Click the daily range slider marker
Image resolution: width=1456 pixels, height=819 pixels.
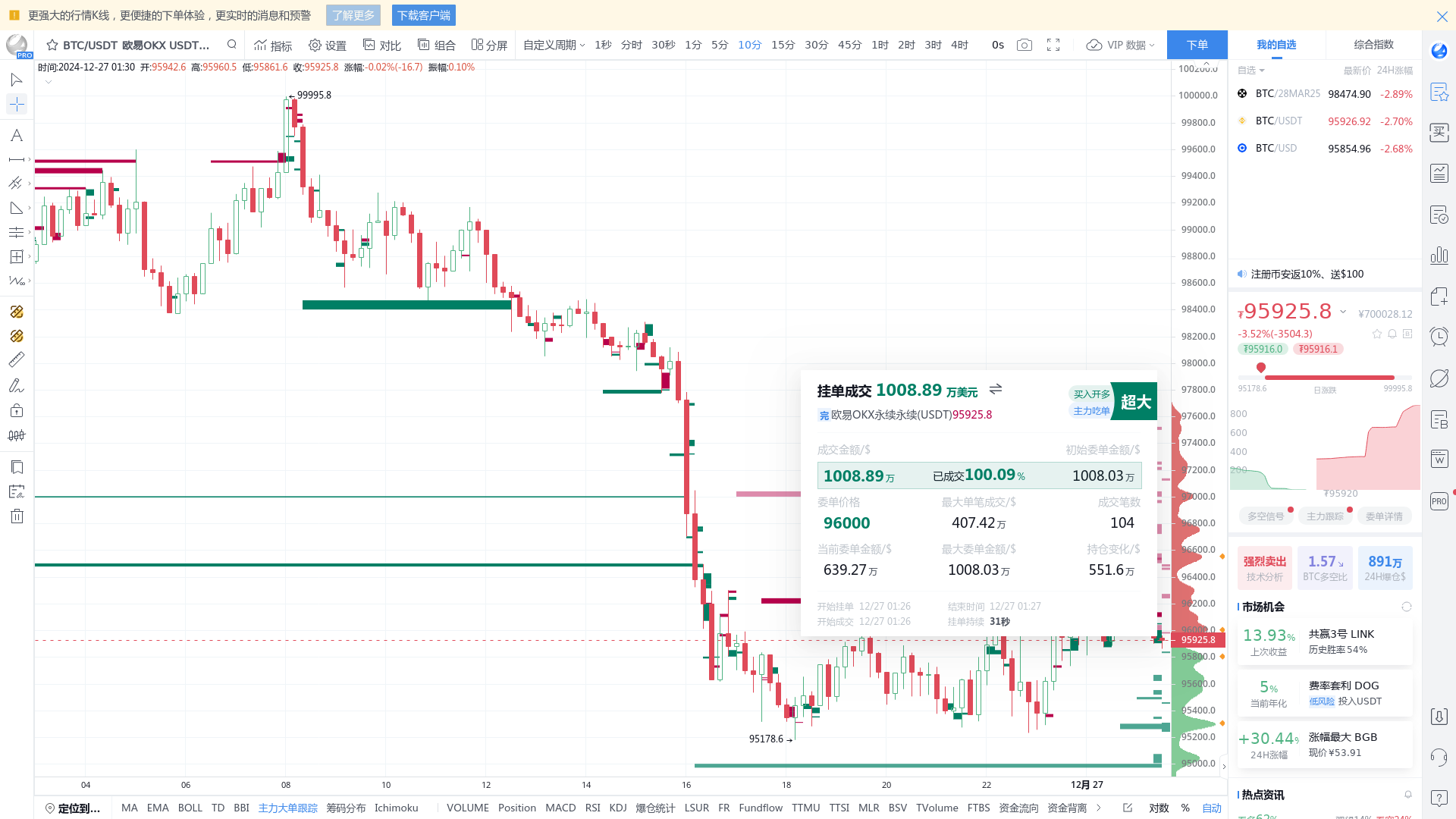1261,368
